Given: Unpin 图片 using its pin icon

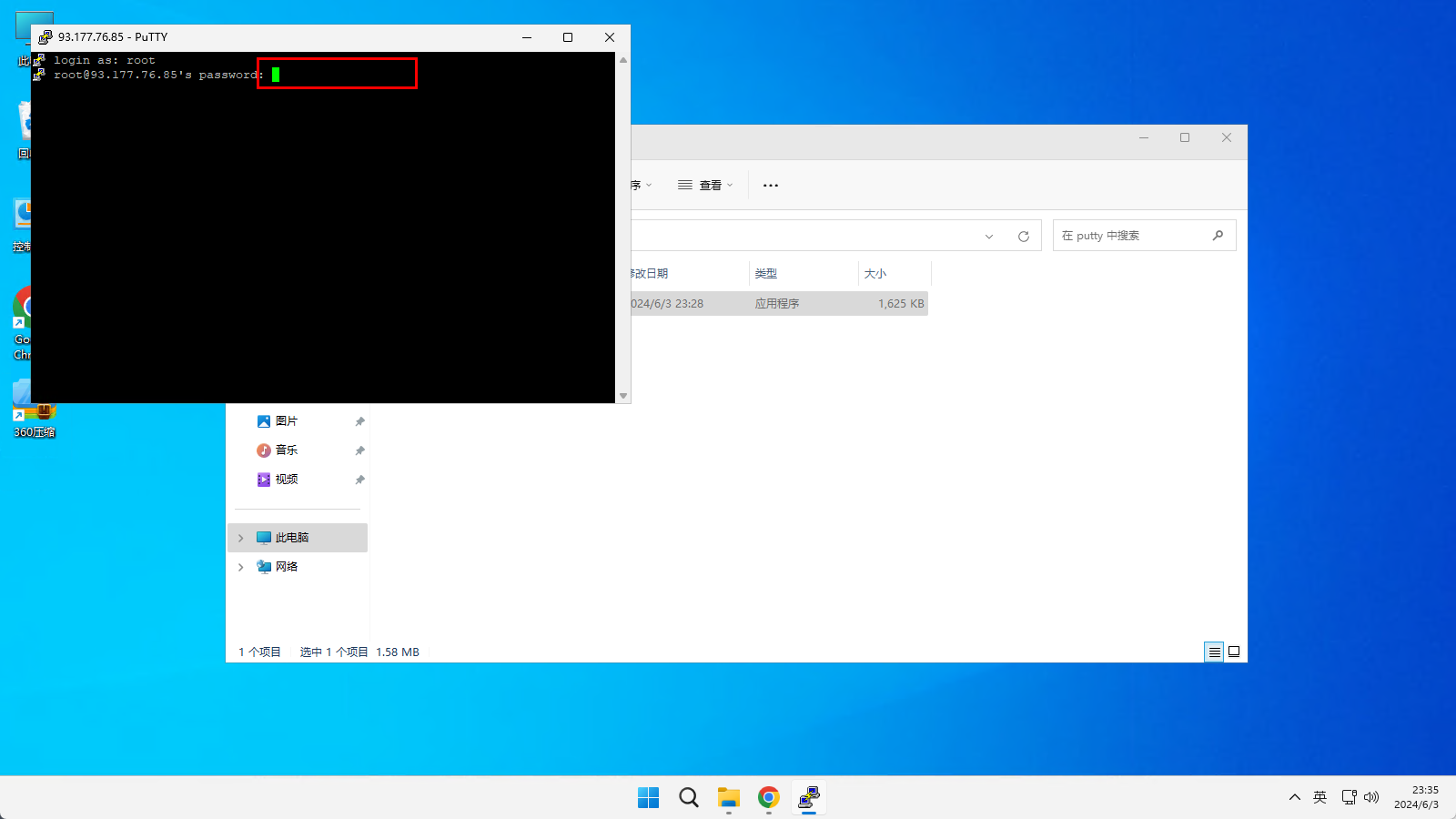Looking at the screenshot, I should [359, 421].
